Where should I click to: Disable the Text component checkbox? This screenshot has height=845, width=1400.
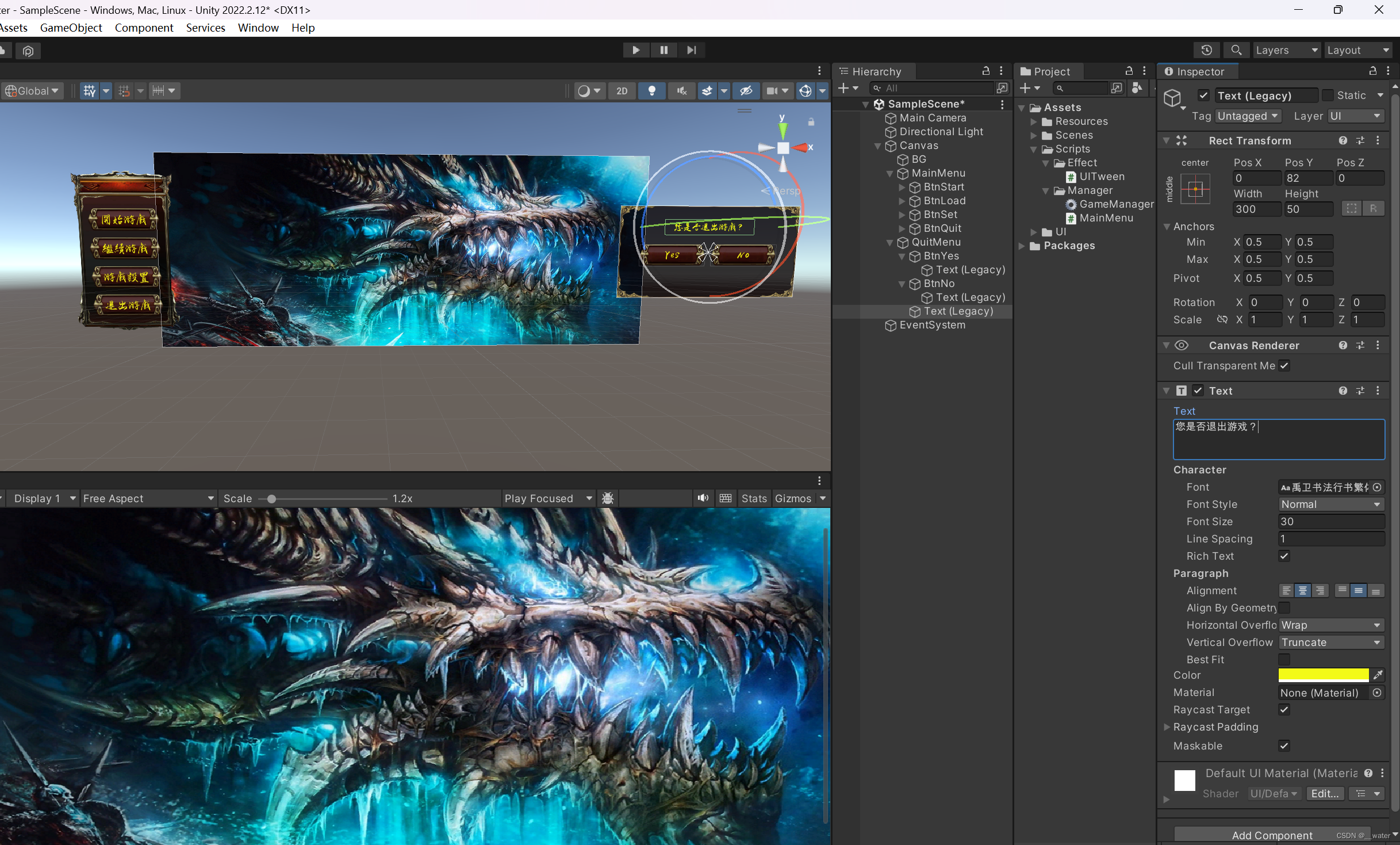coord(1198,391)
